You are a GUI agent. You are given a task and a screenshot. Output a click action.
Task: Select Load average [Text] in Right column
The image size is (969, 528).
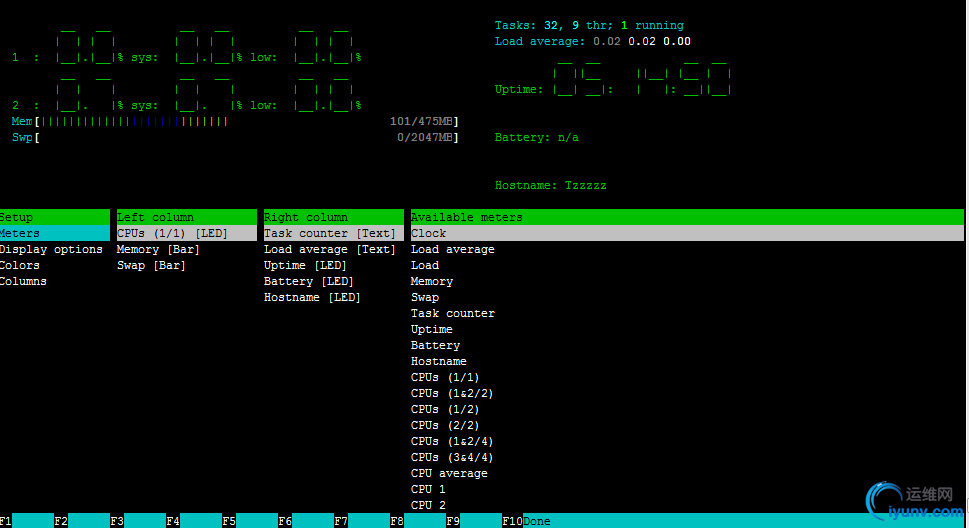pyautogui.click(x=329, y=249)
